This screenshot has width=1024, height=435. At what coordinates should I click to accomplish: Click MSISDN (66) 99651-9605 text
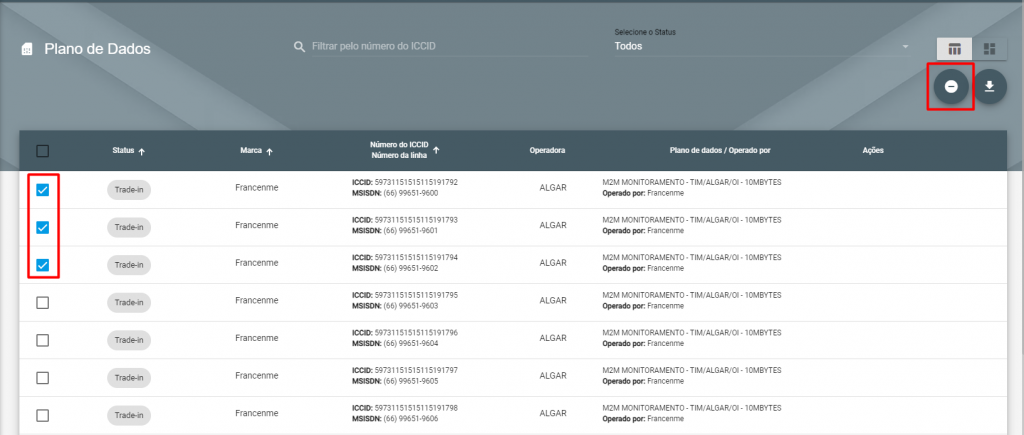click(395, 381)
